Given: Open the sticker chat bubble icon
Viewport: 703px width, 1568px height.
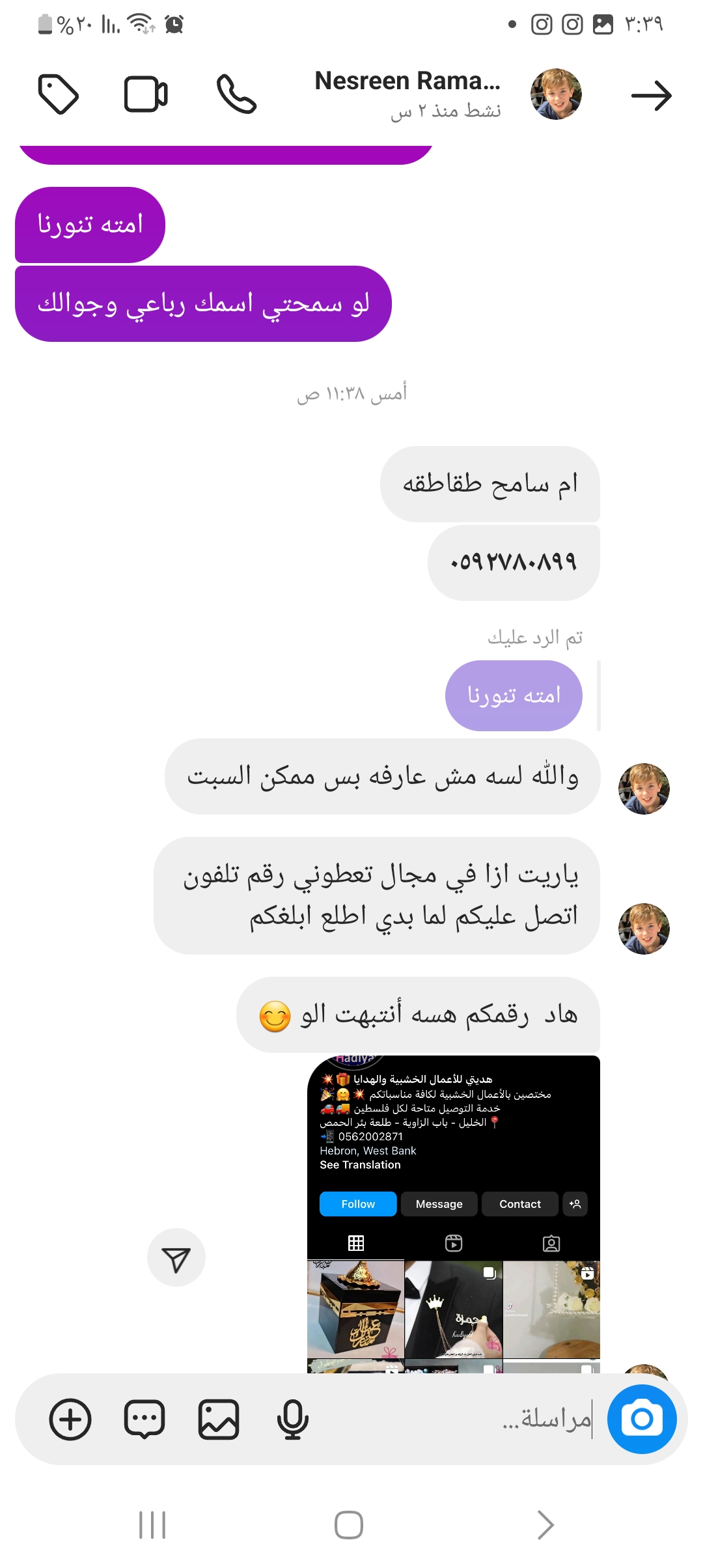Looking at the screenshot, I should (145, 1420).
